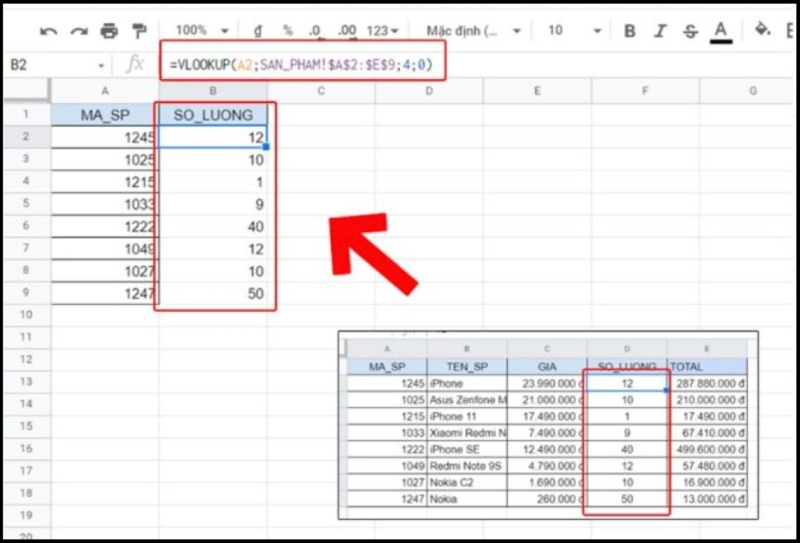Select cell A9 with 1247
The height and width of the screenshot is (543, 800).
click(105, 293)
